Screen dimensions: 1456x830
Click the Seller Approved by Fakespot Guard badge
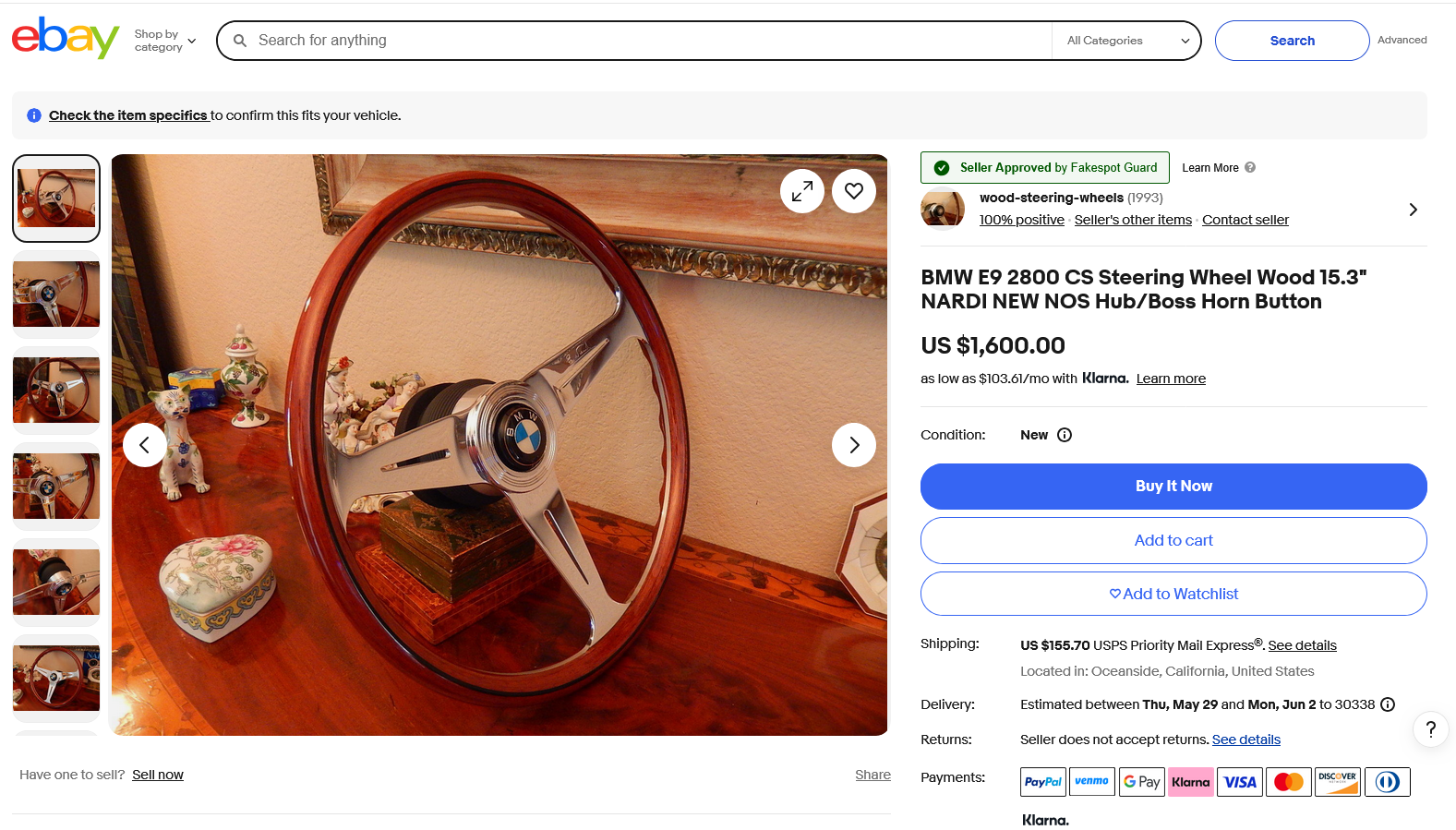point(1045,167)
